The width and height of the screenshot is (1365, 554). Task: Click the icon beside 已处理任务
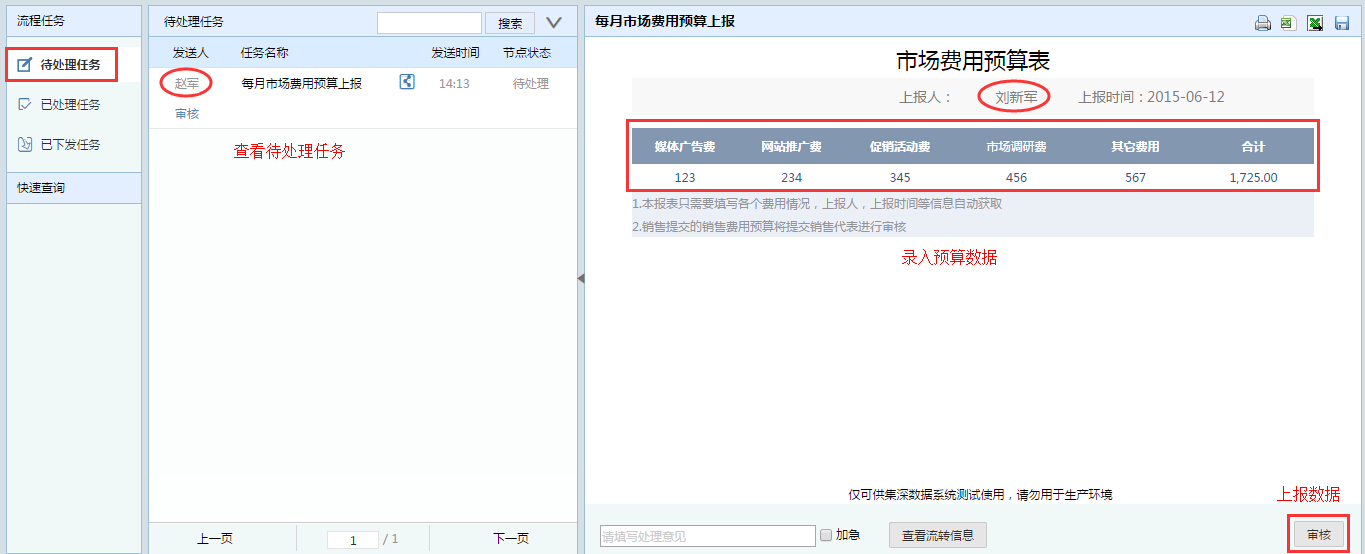pos(26,104)
